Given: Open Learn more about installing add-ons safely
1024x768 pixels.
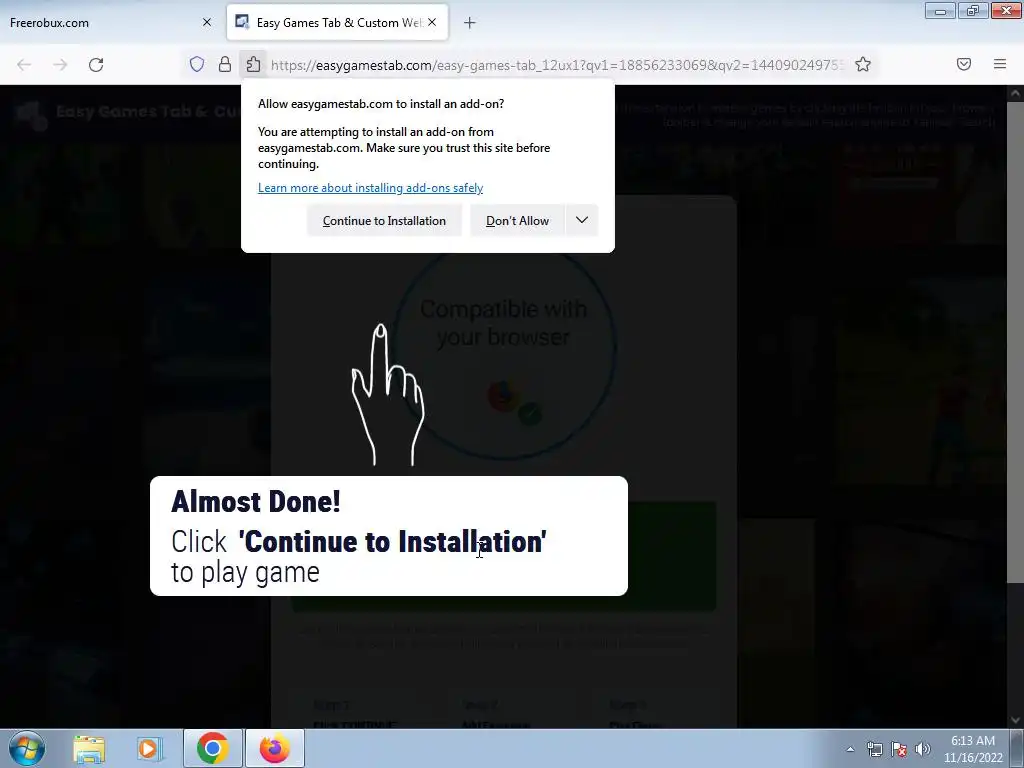Looking at the screenshot, I should (x=370, y=188).
